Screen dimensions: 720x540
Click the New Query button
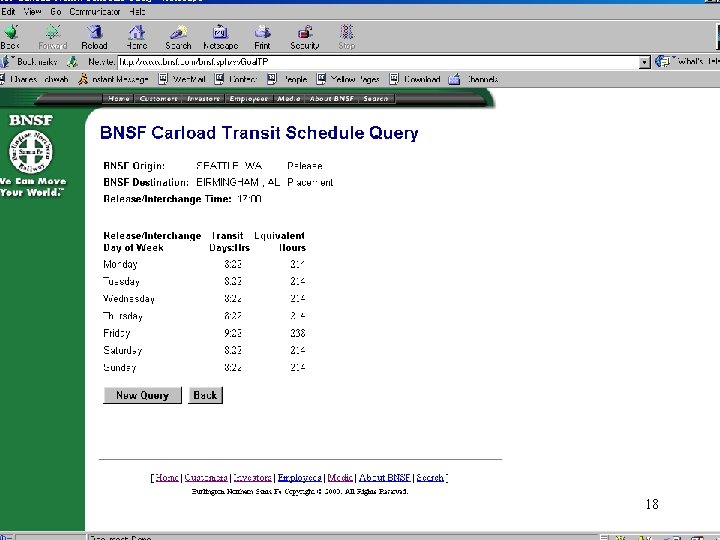pos(142,395)
